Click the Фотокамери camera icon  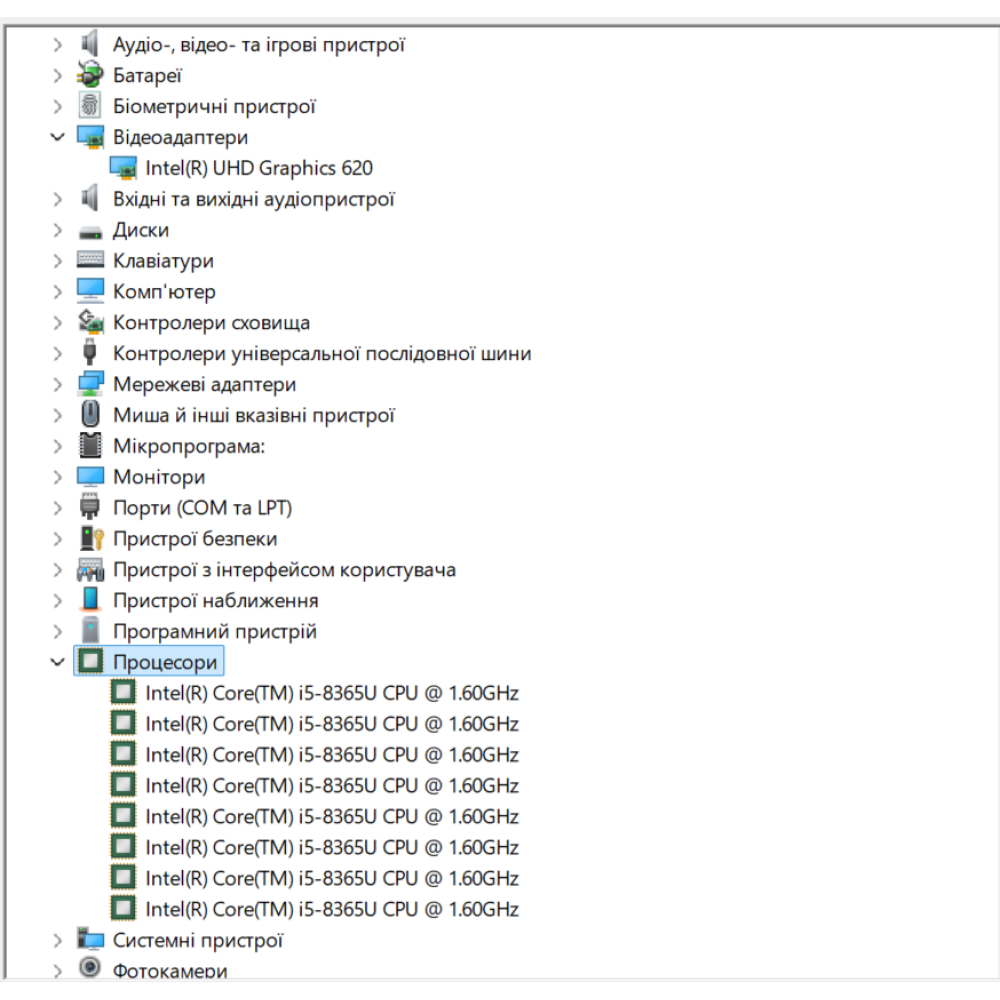tap(90, 969)
